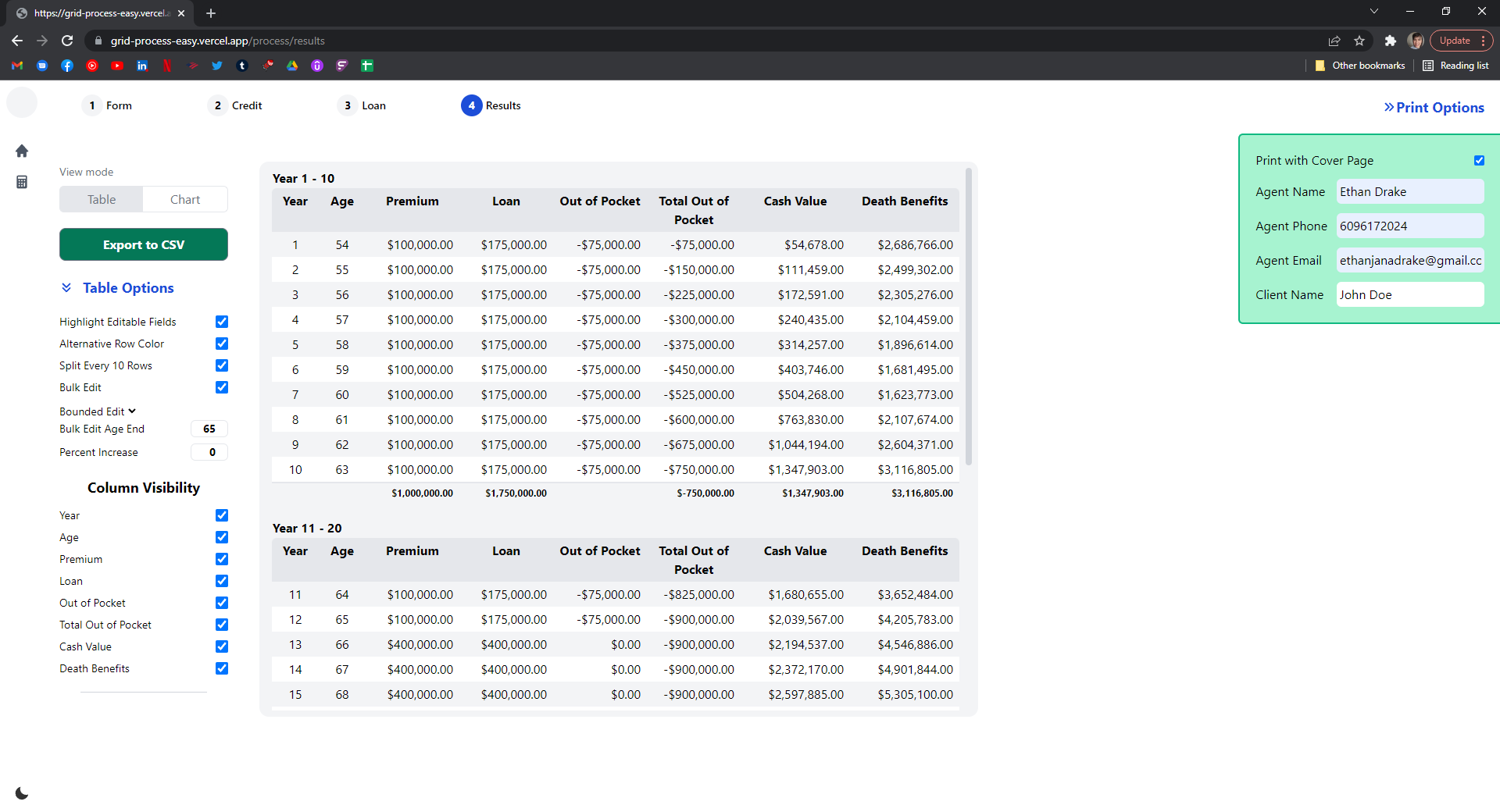Bookmark this page with the star icon

(1359, 41)
